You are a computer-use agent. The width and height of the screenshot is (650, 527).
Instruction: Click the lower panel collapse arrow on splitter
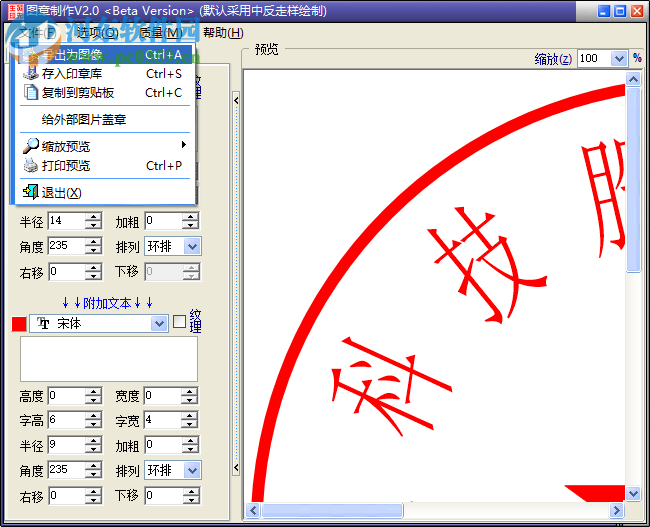coord(236,468)
